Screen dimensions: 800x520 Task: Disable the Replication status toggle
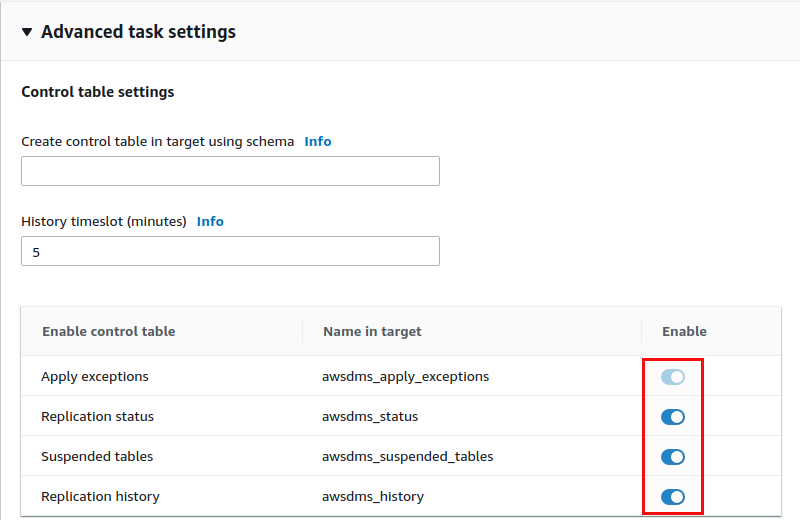tap(672, 417)
